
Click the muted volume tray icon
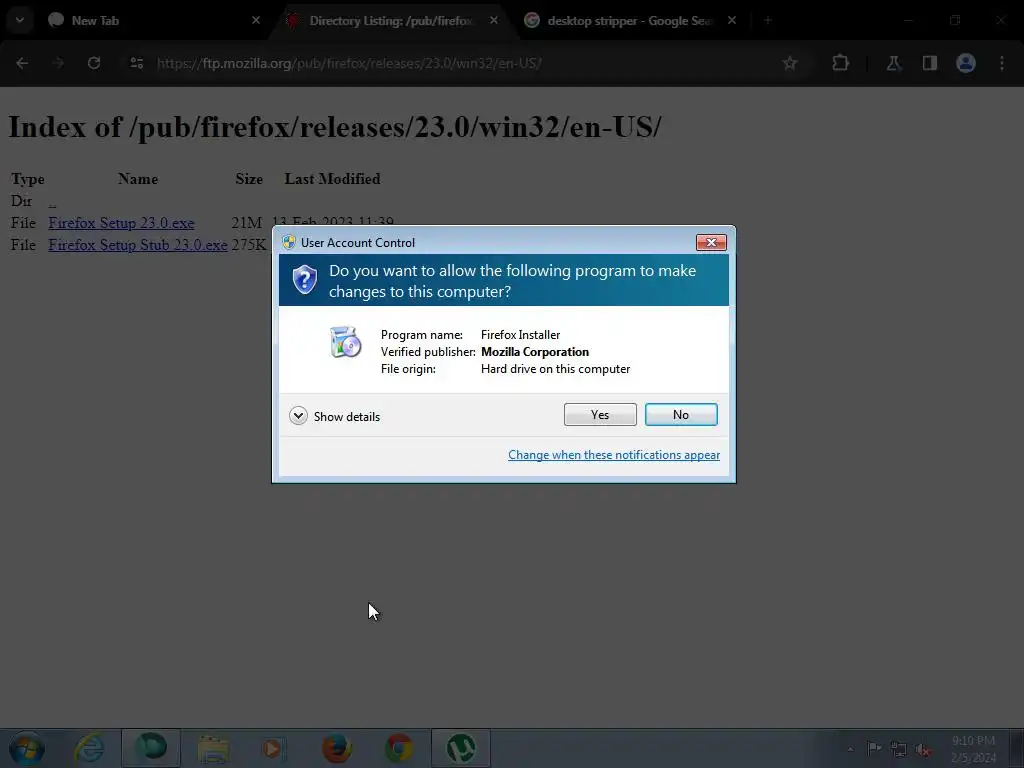923,750
